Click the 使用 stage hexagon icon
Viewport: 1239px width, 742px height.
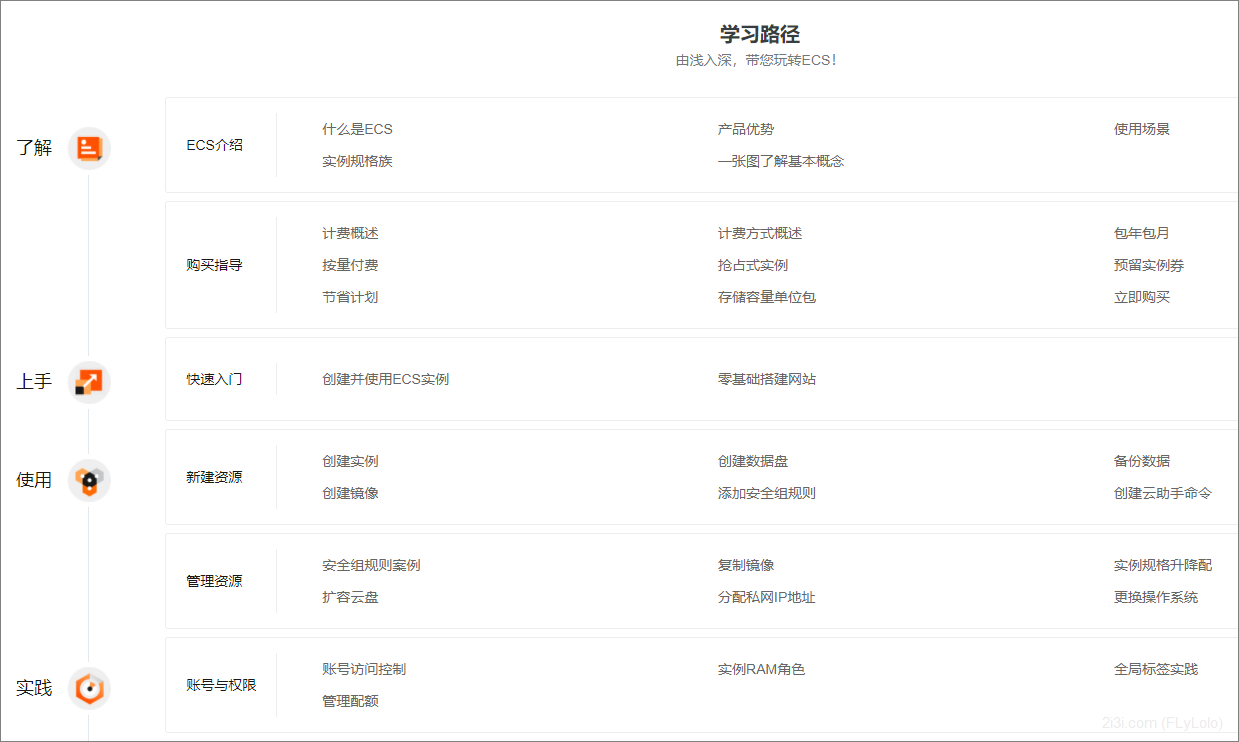click(x=89, y=480)
